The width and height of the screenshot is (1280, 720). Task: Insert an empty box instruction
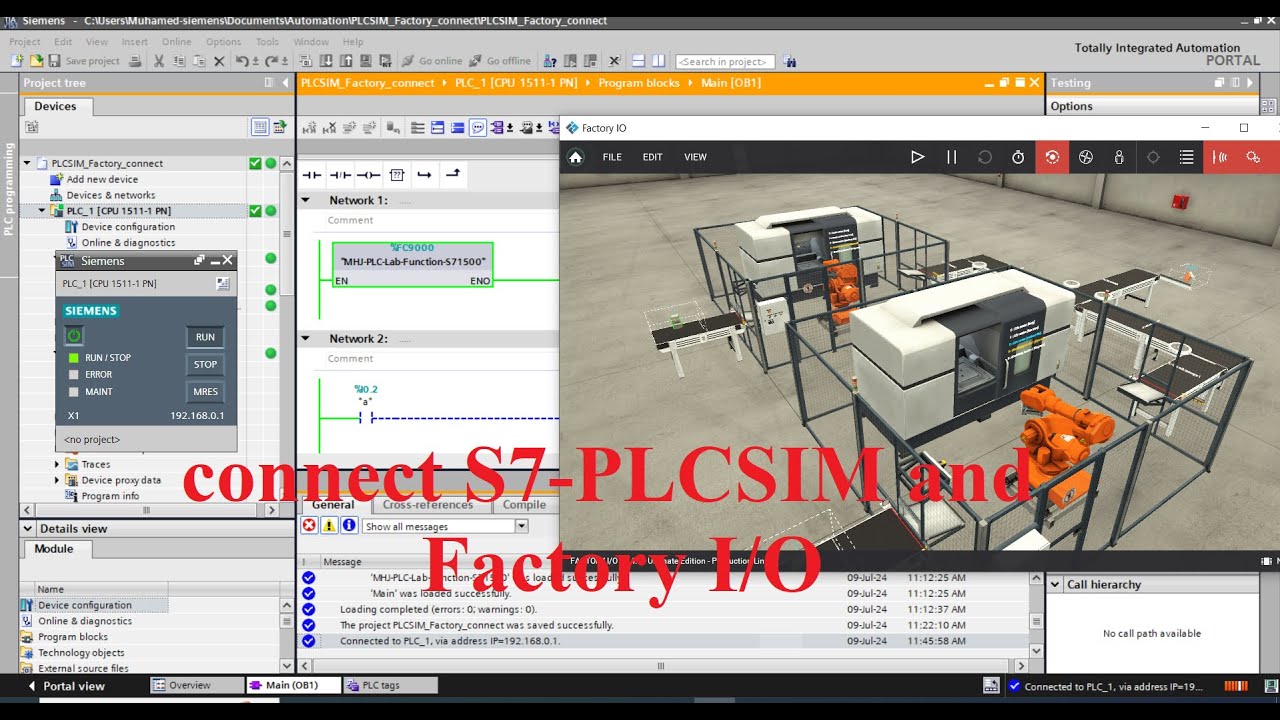click(397, 175)
